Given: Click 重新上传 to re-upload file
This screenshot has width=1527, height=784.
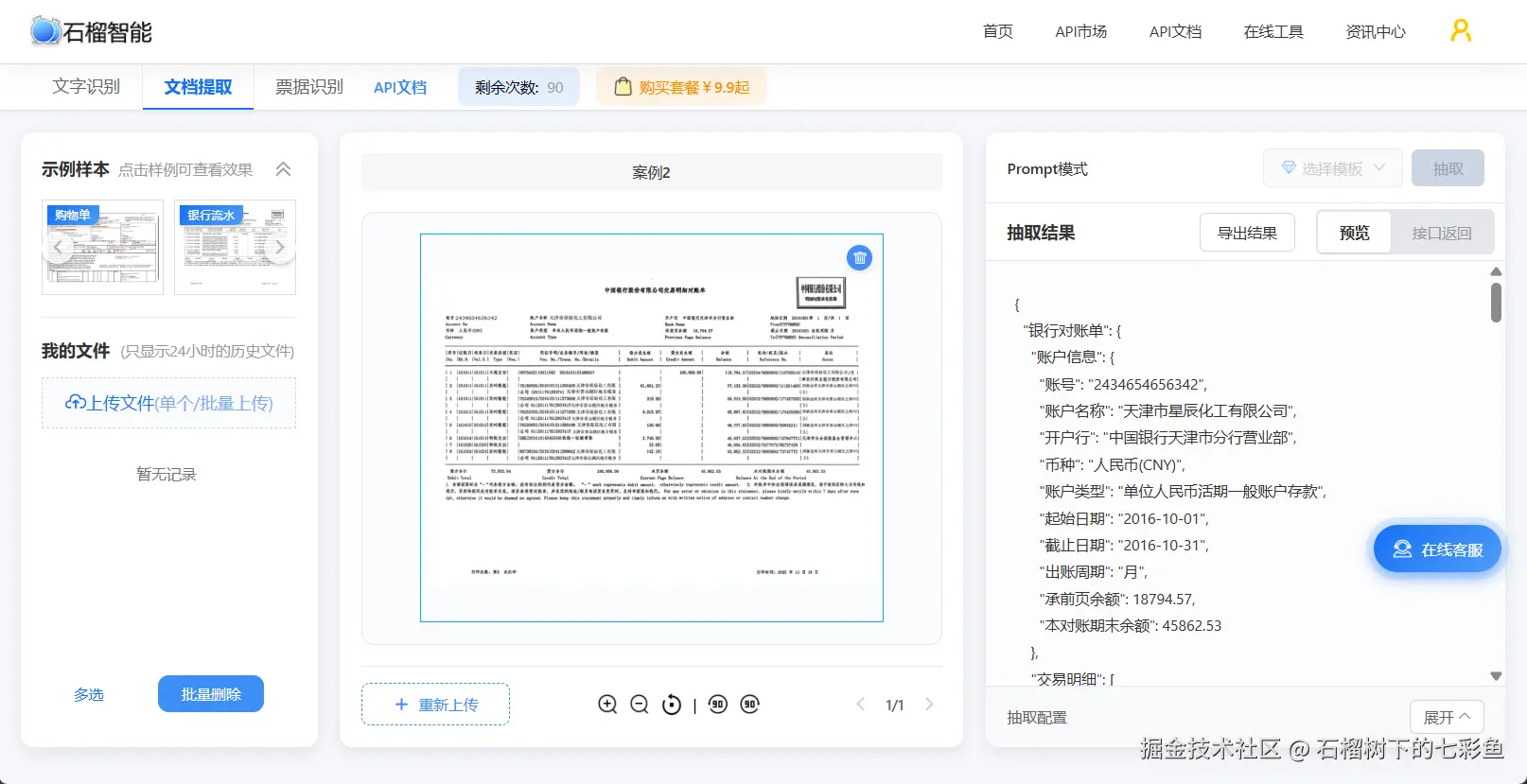Looking at the screenshot, I should pos(435,705).
